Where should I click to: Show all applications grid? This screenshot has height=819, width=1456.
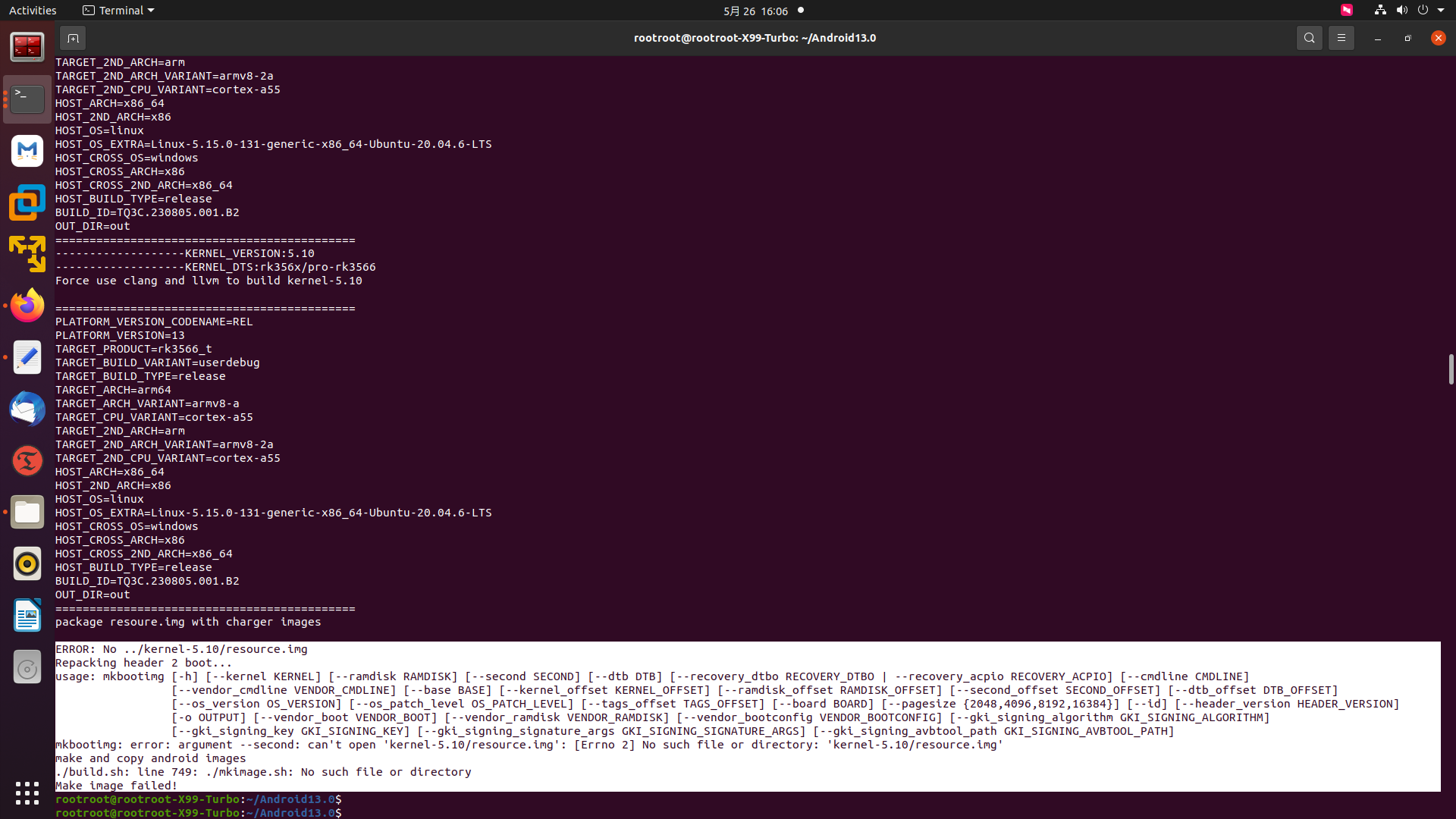coord(27,793)
